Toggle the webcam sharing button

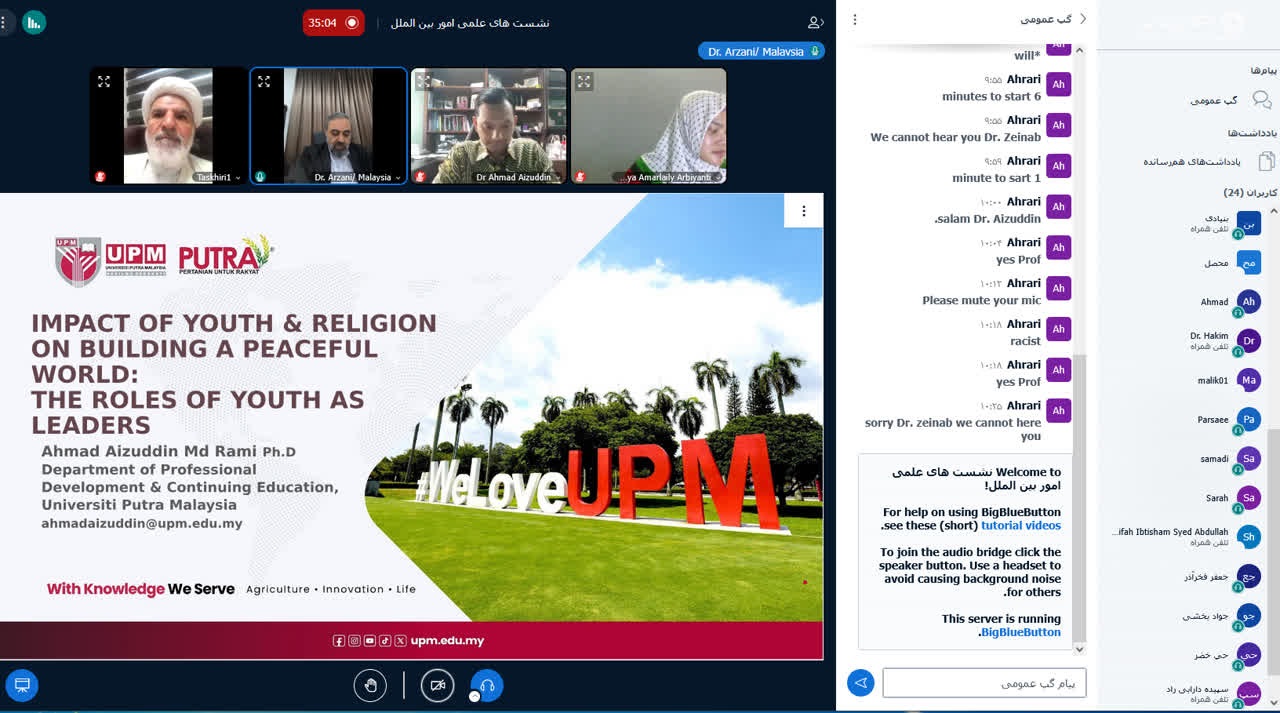(437, 685)
